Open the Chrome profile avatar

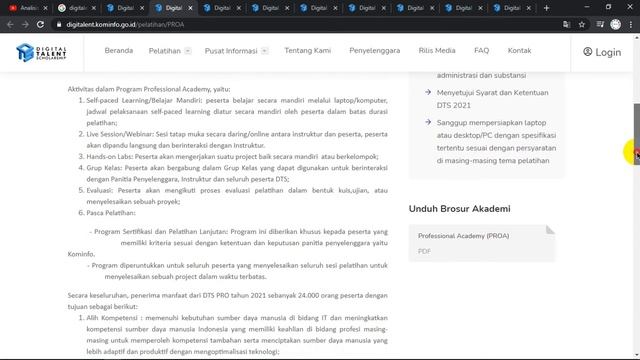point(616,24)
